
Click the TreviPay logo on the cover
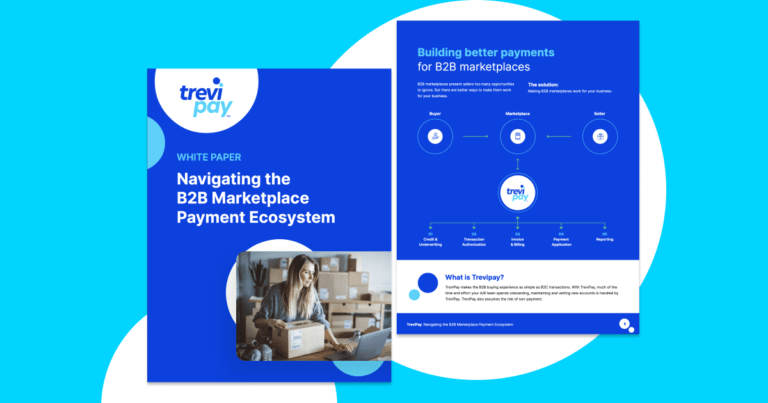tap(206, 97)
